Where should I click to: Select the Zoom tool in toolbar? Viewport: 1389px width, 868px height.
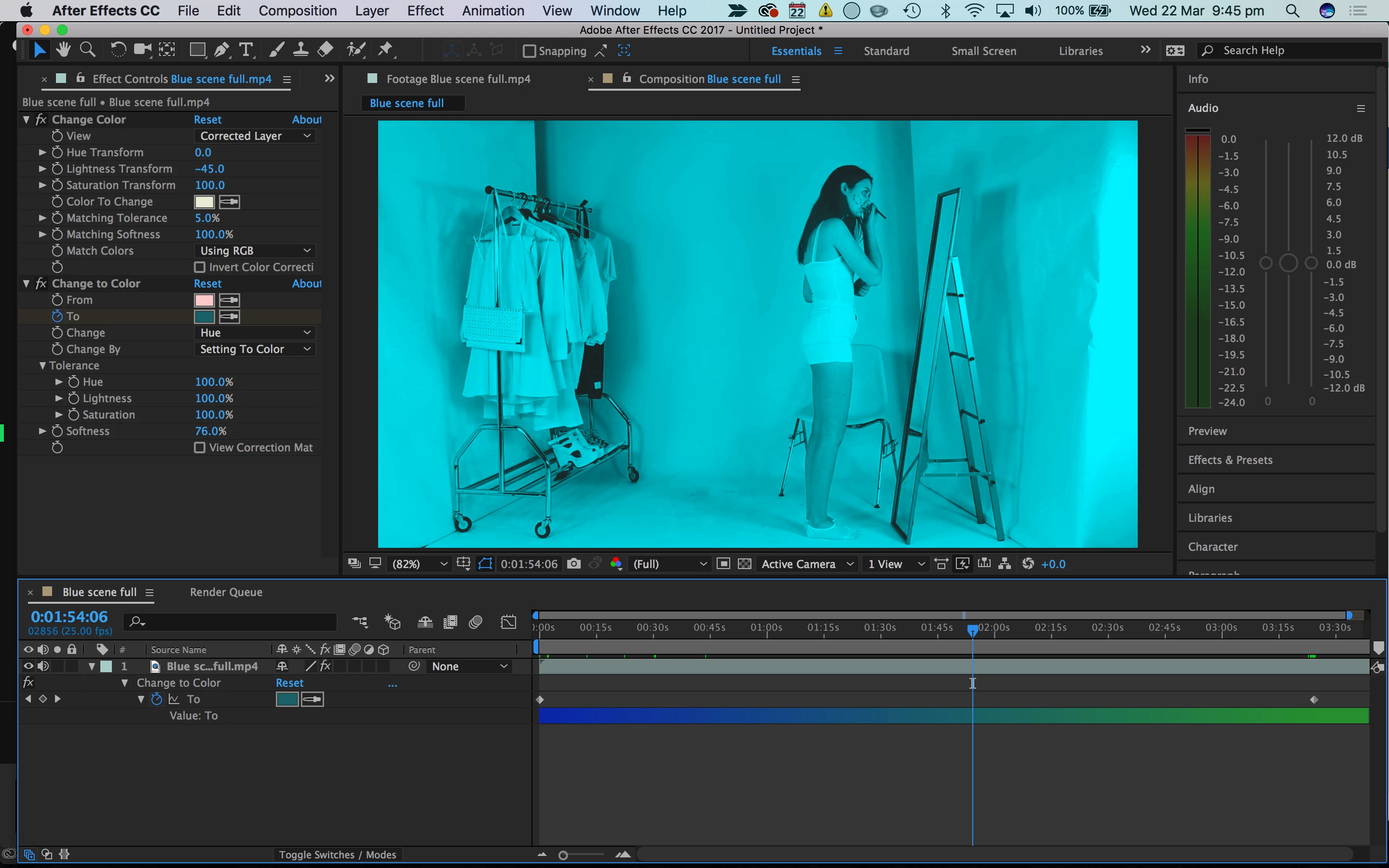pos(87,51)
